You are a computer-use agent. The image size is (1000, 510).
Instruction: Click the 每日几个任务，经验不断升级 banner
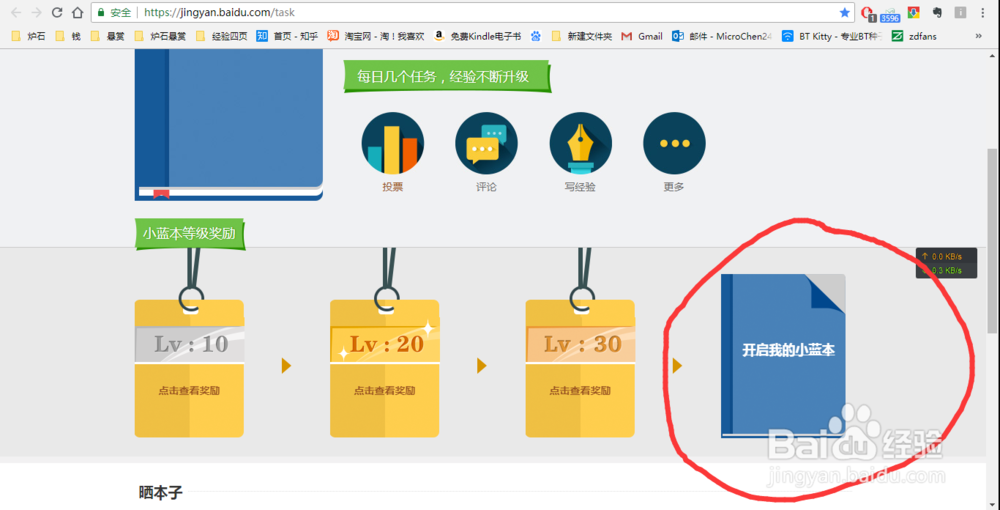446,76
